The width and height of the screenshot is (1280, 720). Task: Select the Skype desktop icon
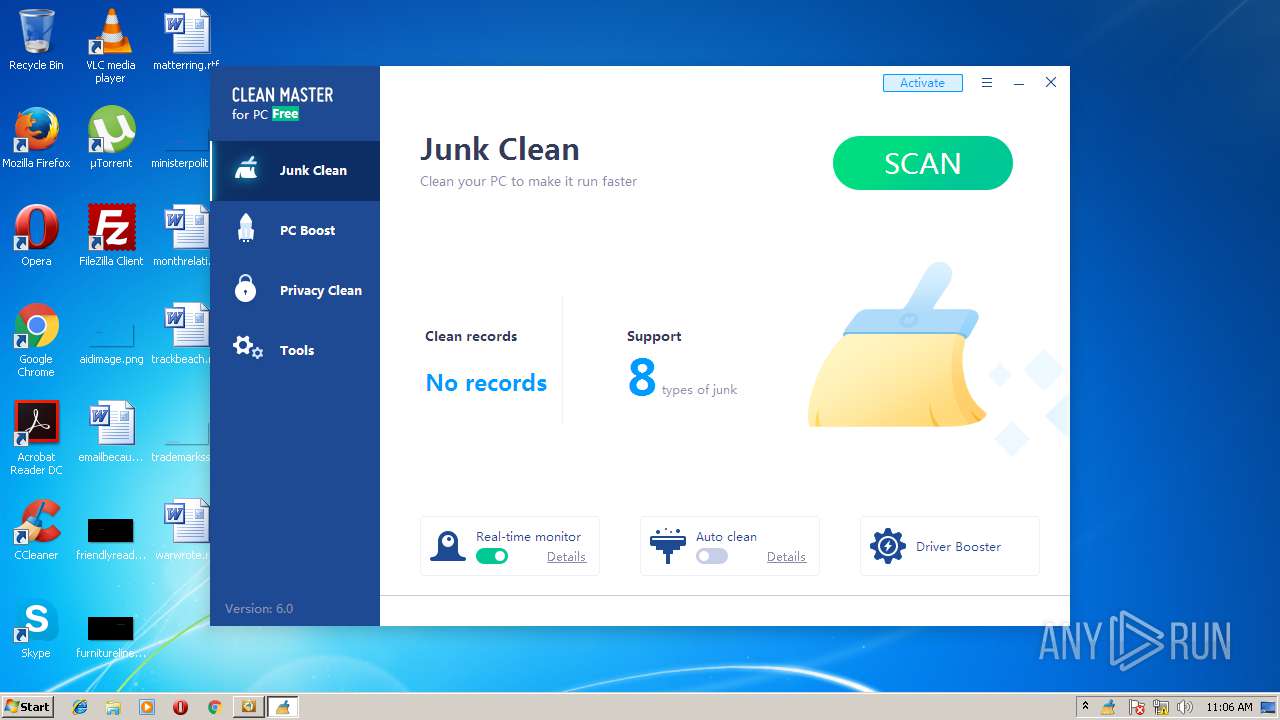click(36, 628)
